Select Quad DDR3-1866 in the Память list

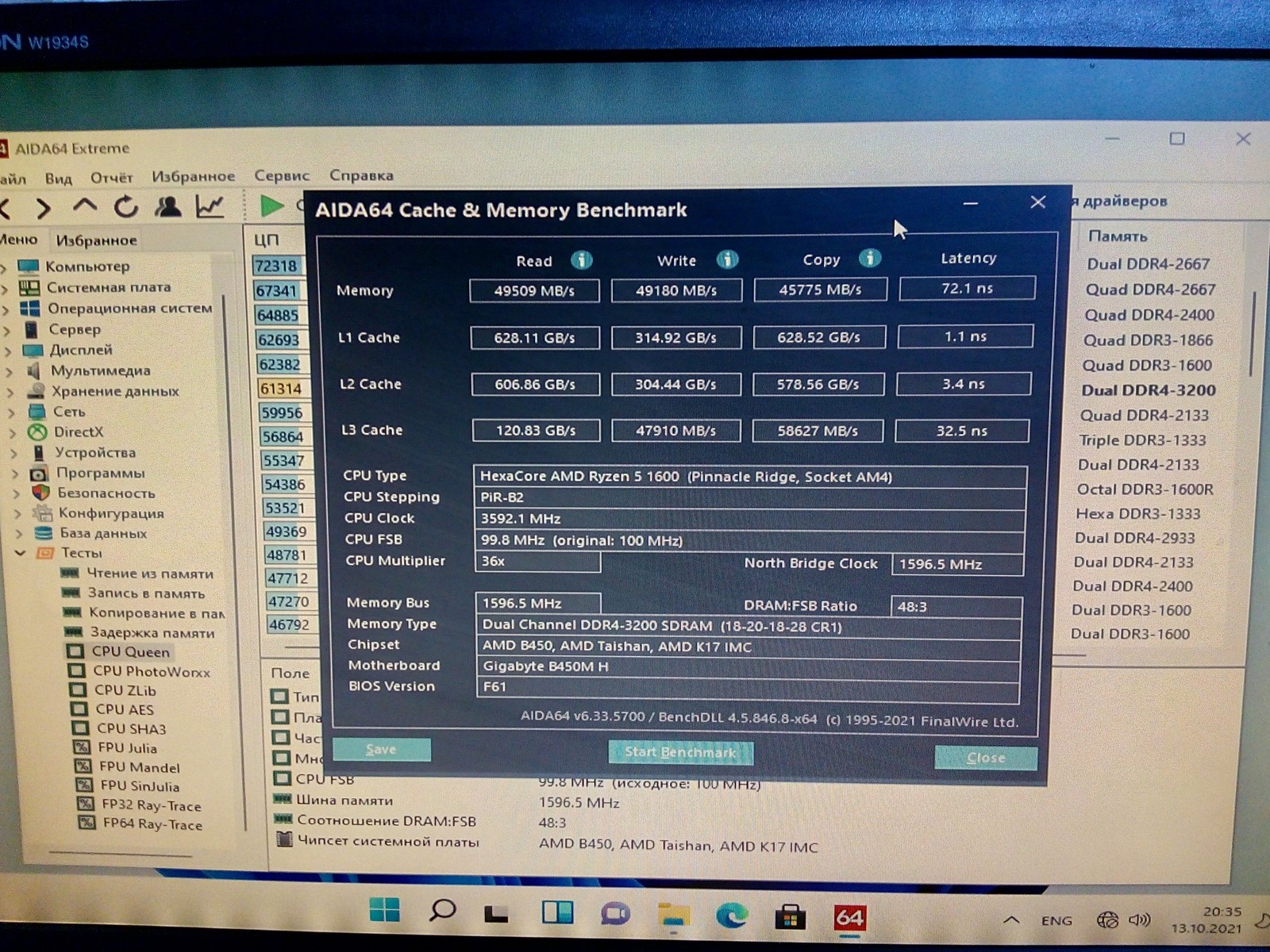[x=1148, y=340]
